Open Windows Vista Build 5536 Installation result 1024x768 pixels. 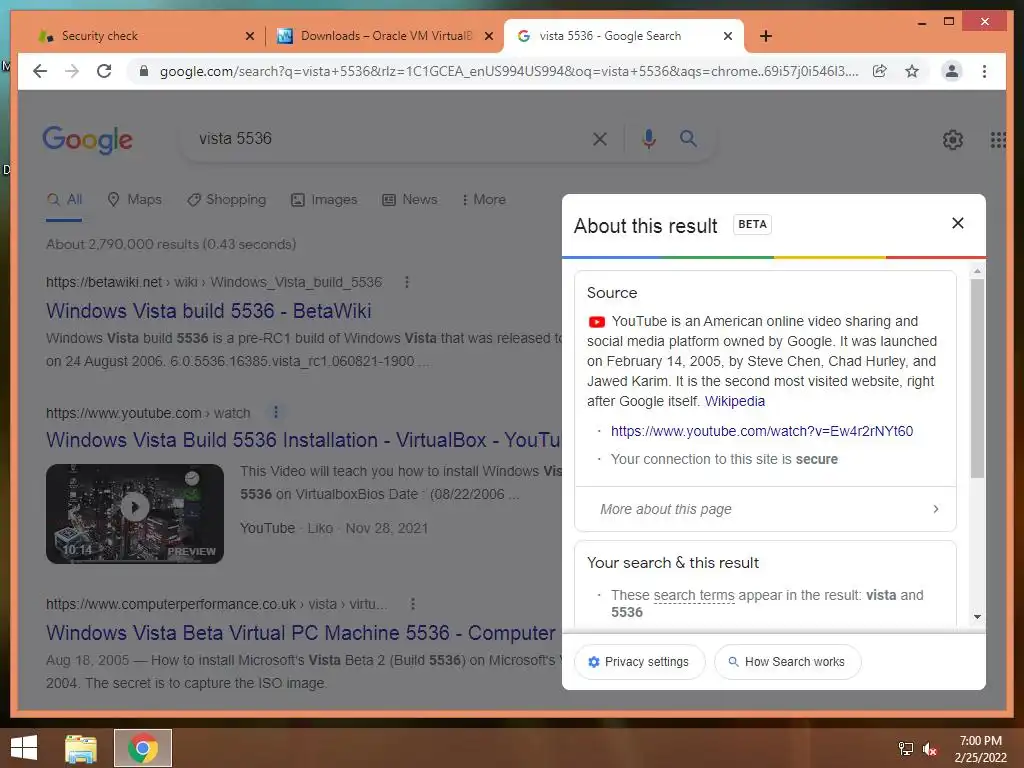303,440
